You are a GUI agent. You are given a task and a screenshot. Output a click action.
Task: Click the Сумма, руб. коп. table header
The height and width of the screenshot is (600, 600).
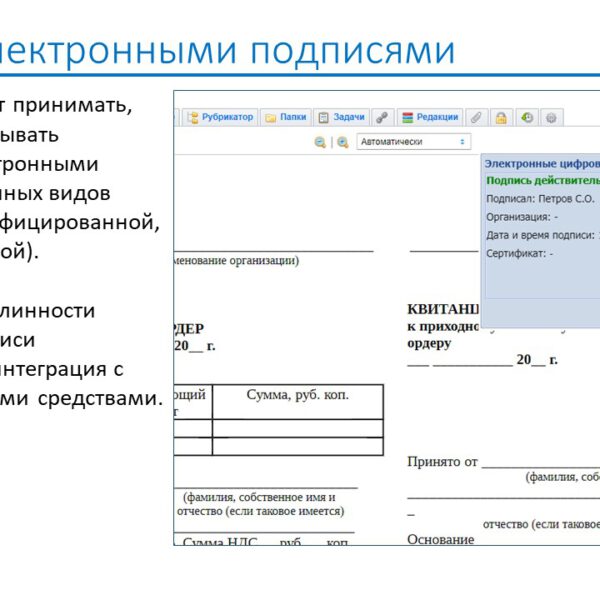pos(297,396)
